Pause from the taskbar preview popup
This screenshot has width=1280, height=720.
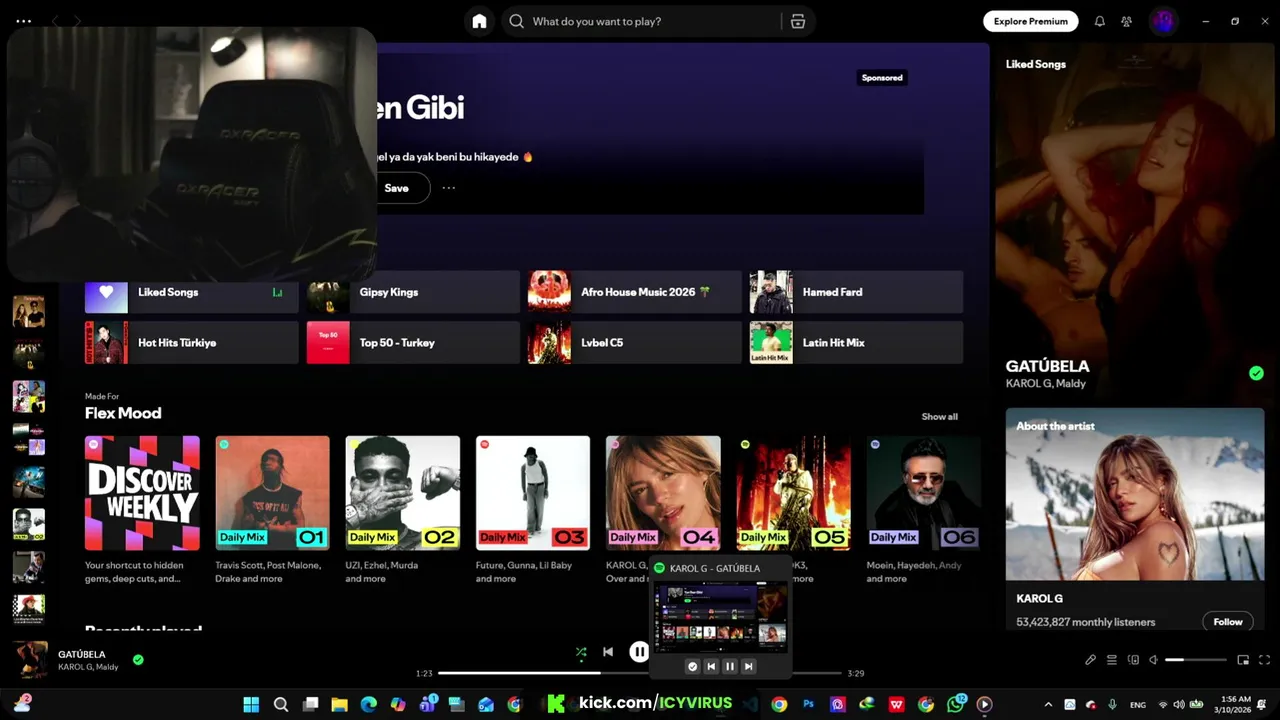click(x=729, y=666)
